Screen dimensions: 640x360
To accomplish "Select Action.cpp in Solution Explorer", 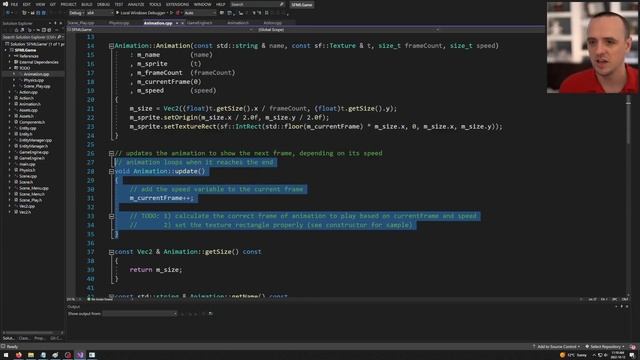I will pos(28,92).
